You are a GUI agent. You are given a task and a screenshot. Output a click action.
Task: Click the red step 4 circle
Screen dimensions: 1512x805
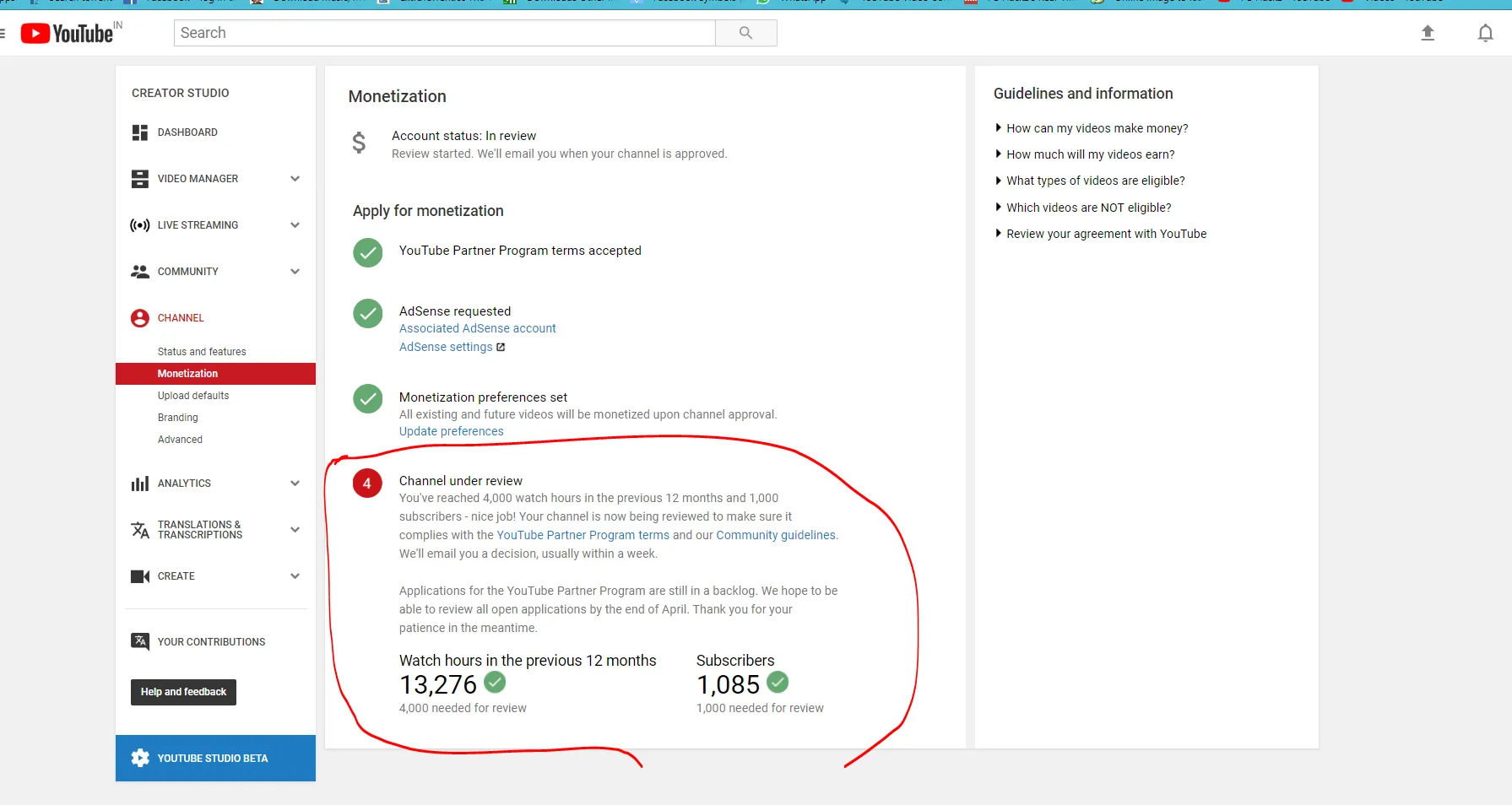(367, 484)
